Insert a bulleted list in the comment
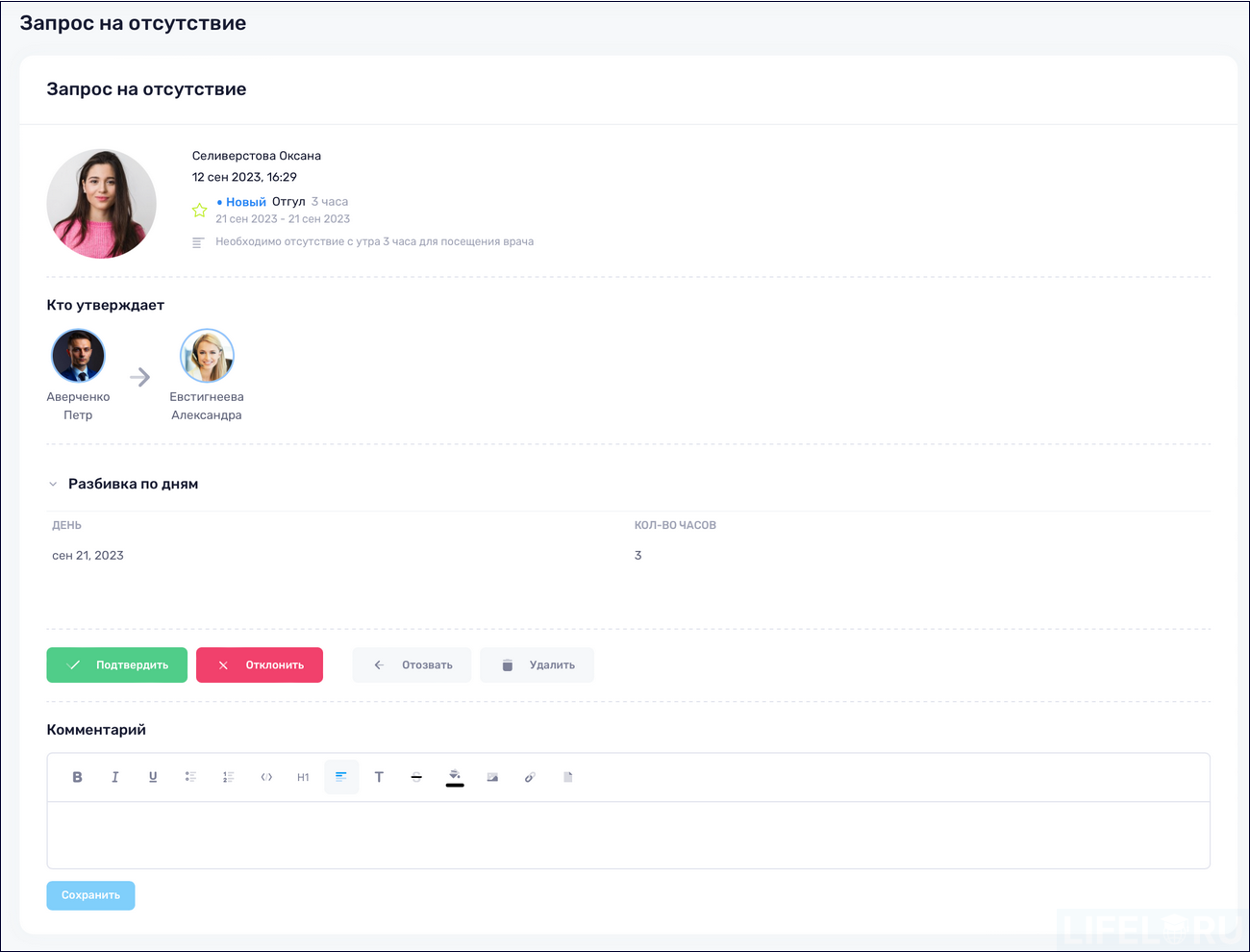This screenshot has width=1250, height=952. point(189,777)
